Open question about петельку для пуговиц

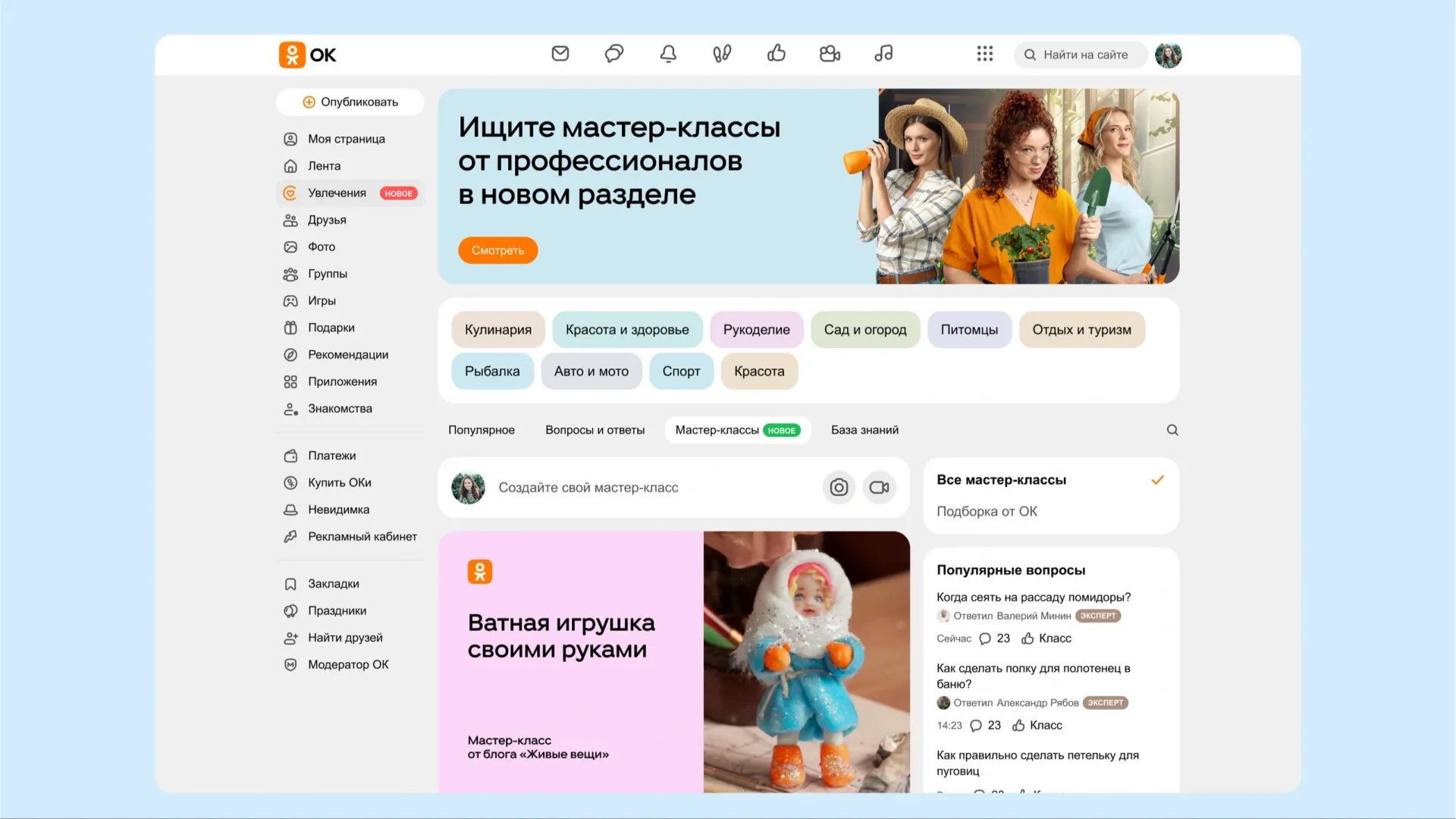click(1037, 763)
